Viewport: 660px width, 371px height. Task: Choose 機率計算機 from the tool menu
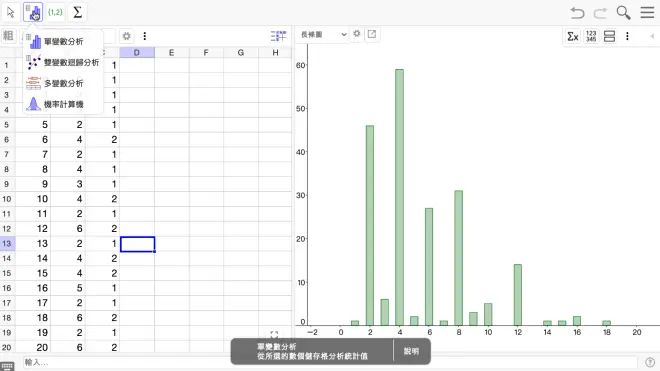coord(63,104)
